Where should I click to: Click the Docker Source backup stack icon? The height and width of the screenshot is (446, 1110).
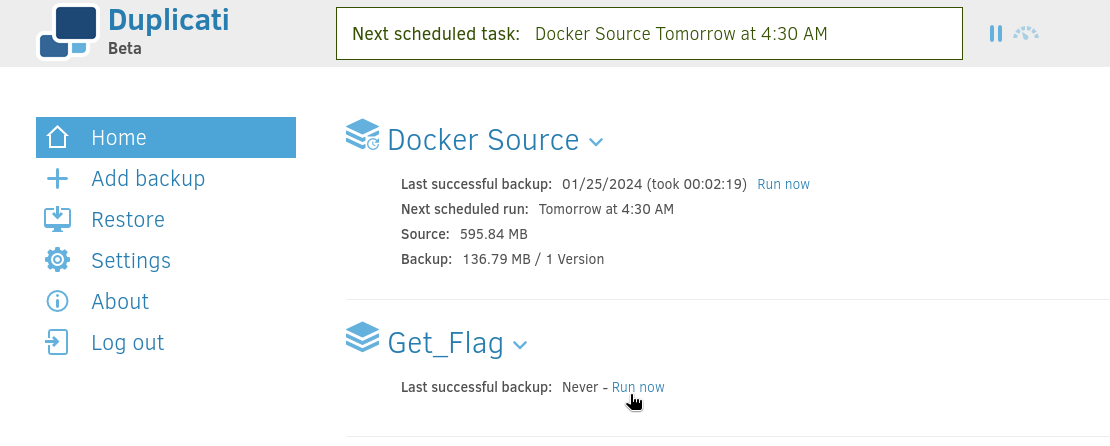[x=362, y=135]
